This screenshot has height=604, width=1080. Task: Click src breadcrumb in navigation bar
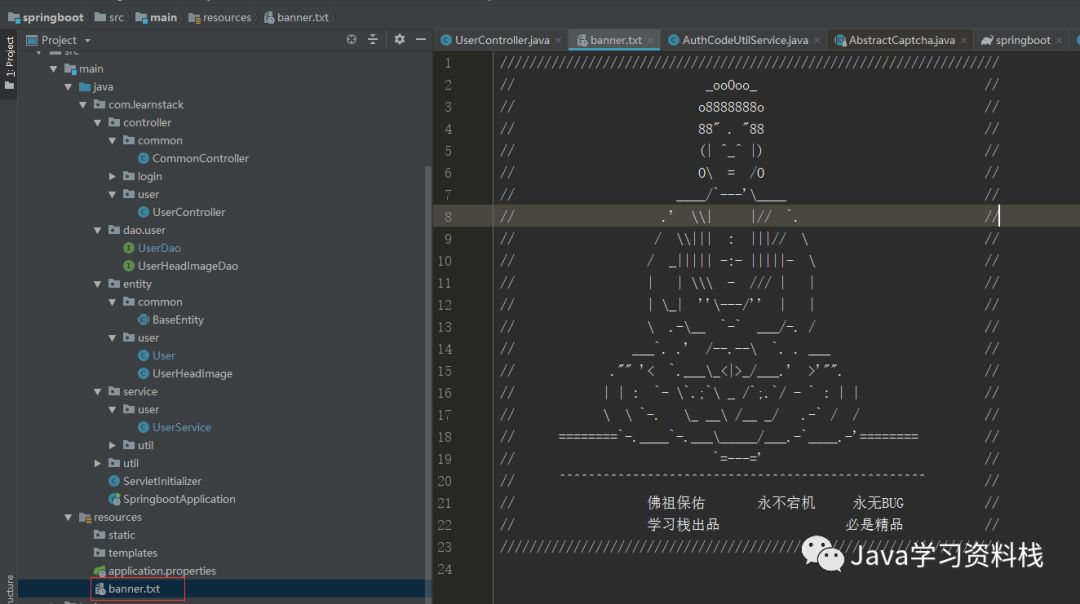(x=109, y=17)
